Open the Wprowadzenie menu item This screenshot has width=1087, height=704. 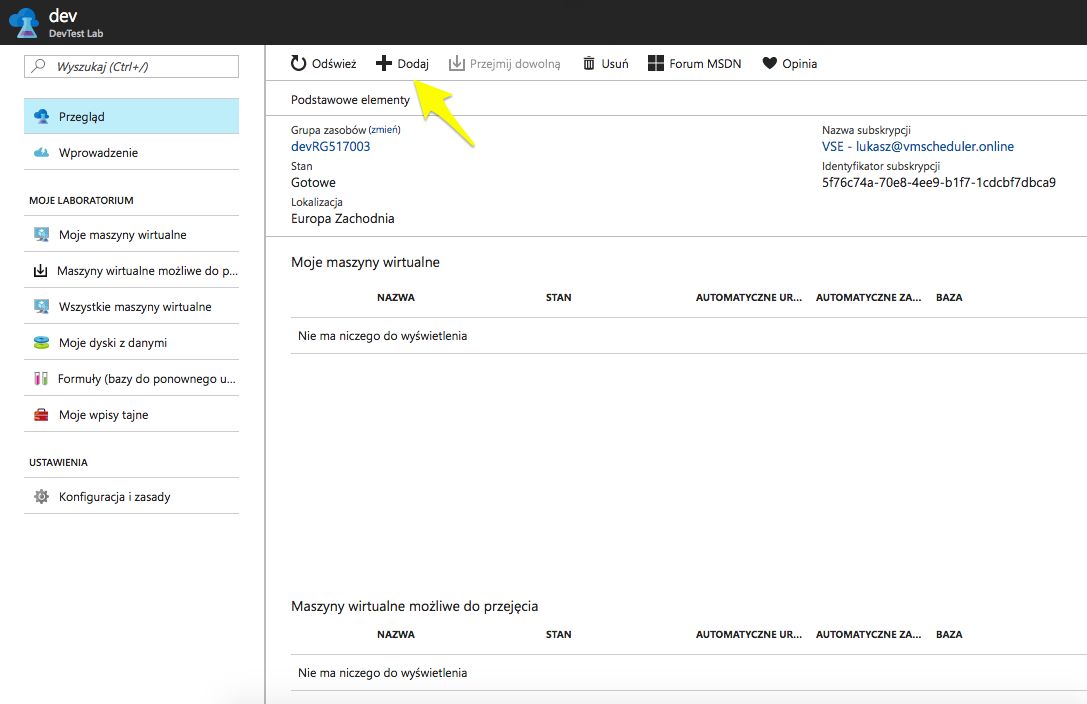tap(132, 152)
